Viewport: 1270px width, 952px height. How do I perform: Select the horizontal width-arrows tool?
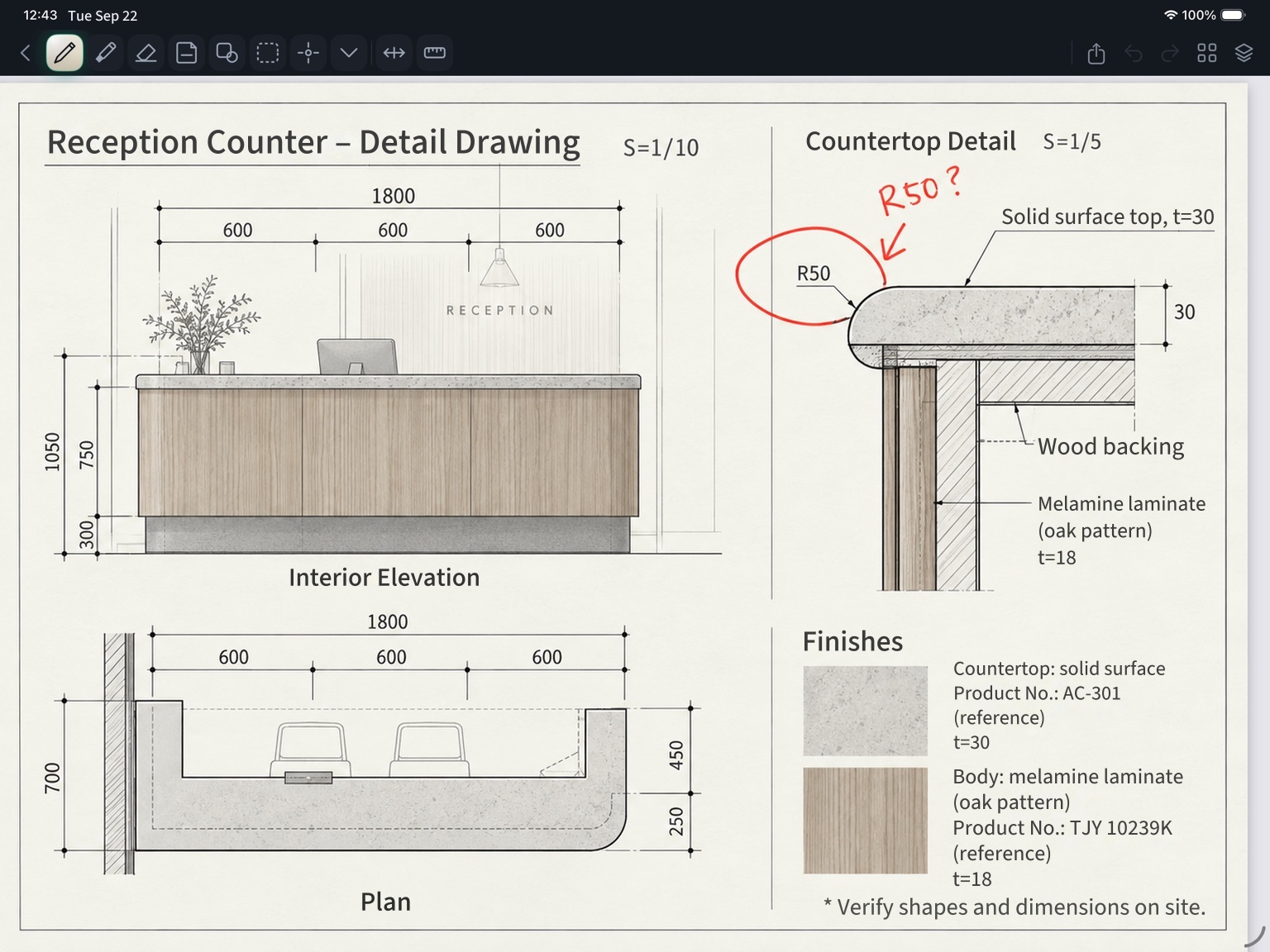click(x=394, y=53)
